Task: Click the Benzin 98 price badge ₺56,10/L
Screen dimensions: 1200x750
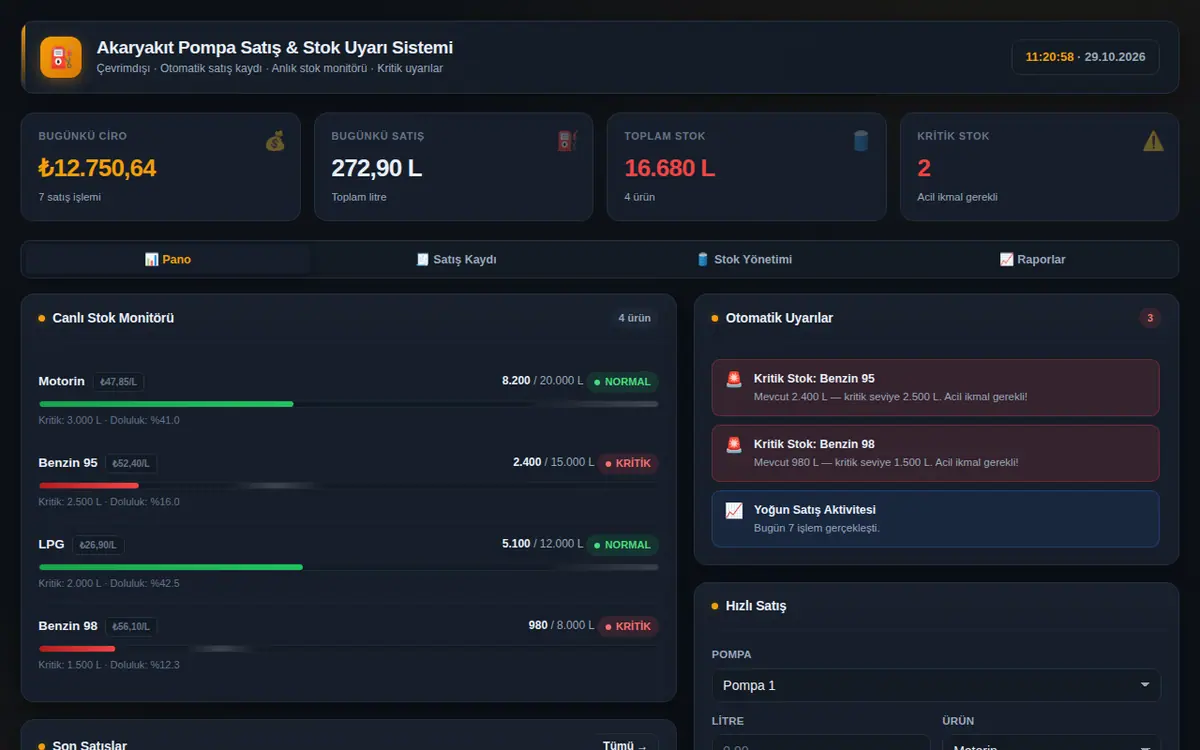Action: [x=133, y=626]
